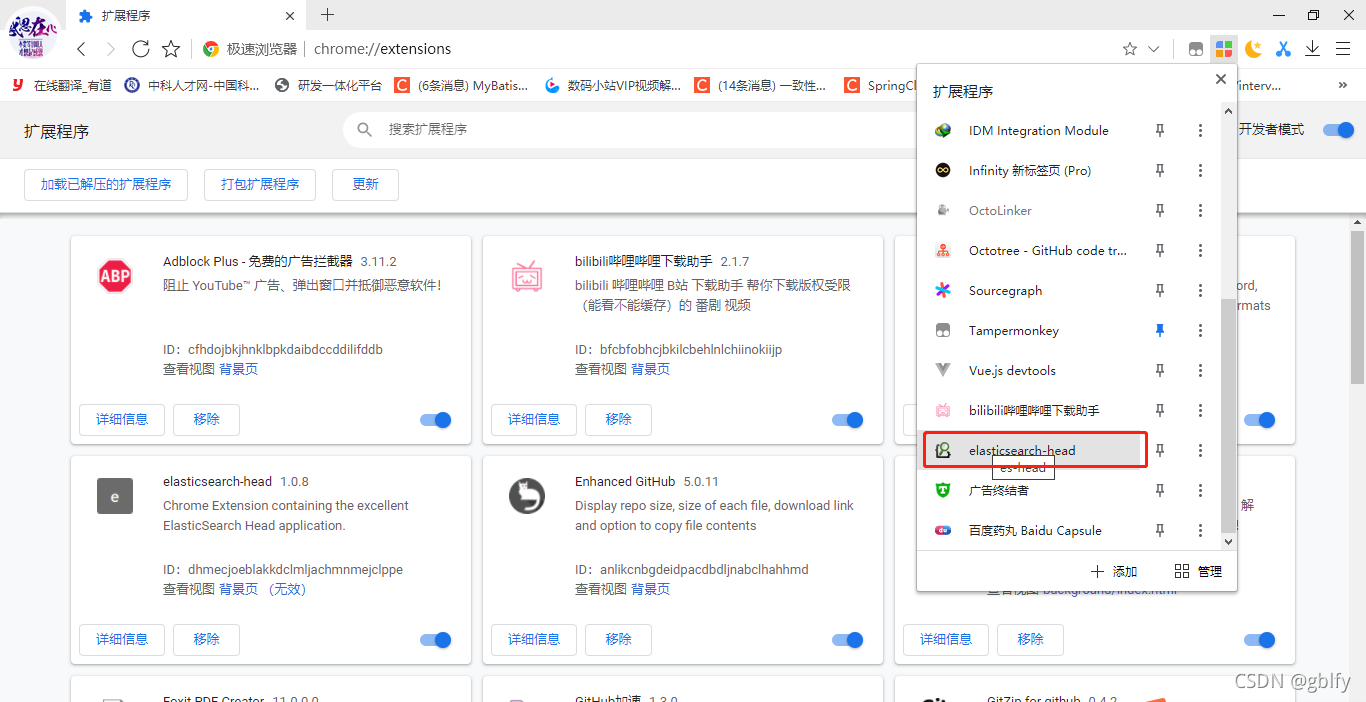Disable the Adblock Plus extension toggle
This screenshot has height=702, width=1366.
[x=435, y=420]
